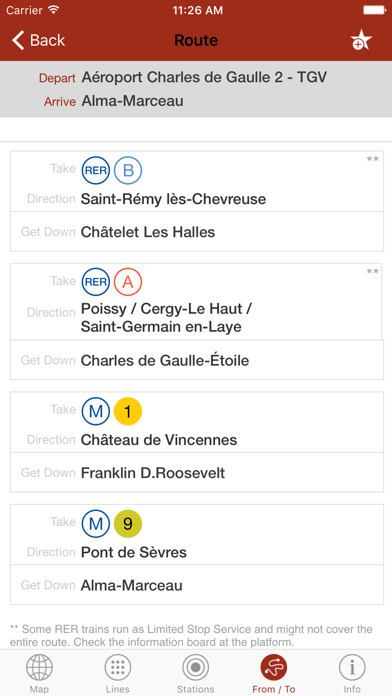The height and width of the screenshot is (696, 392).
Task: Open the Lines grid tab
Action: point(118,673)
